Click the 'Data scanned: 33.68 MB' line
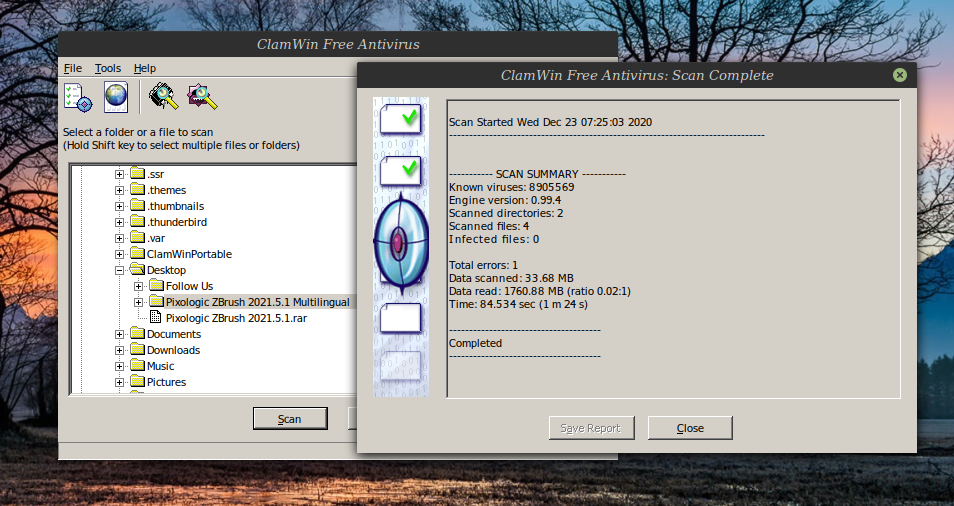Viewport: 954px width, 506px height. 511,279
